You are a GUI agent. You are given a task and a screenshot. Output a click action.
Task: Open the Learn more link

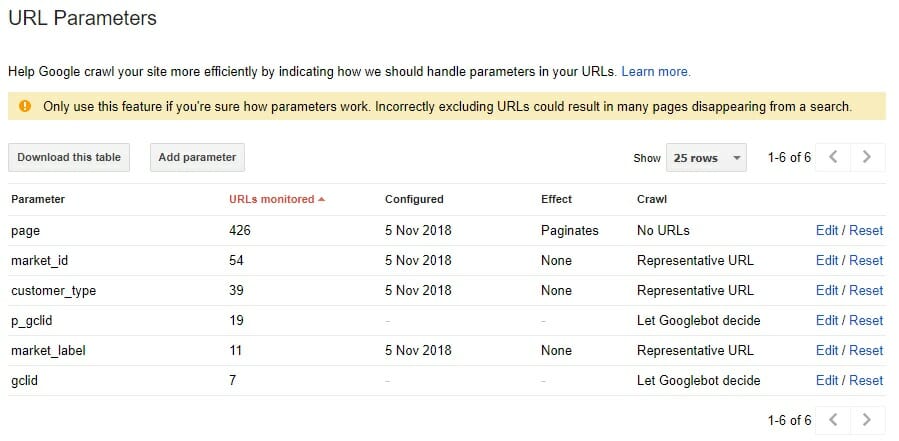pyautogui.click(x=655, y=72)
